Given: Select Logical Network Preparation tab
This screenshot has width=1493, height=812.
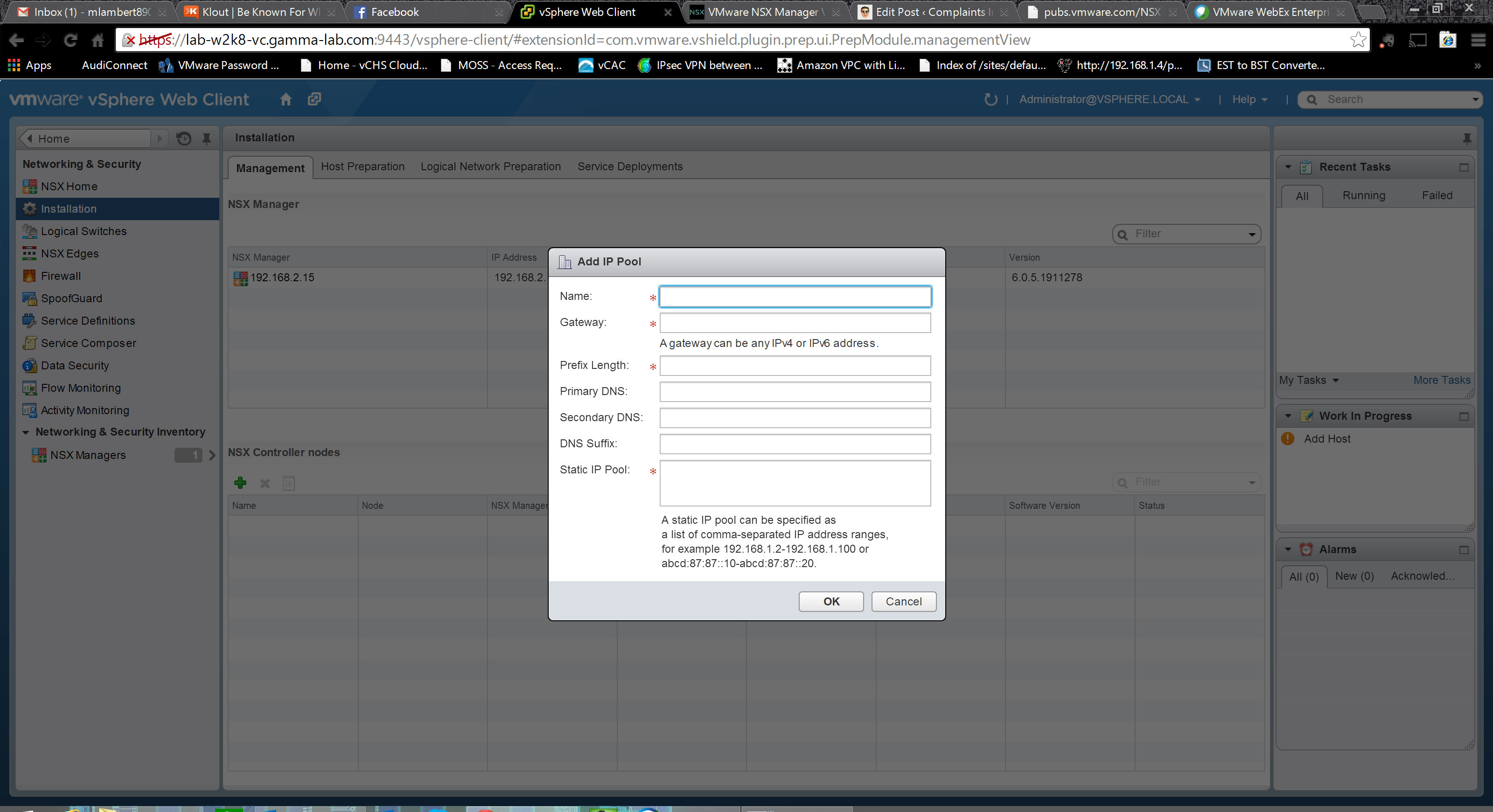Looking at the screenshot, I should pyautogui.click(x=490, y=166).
